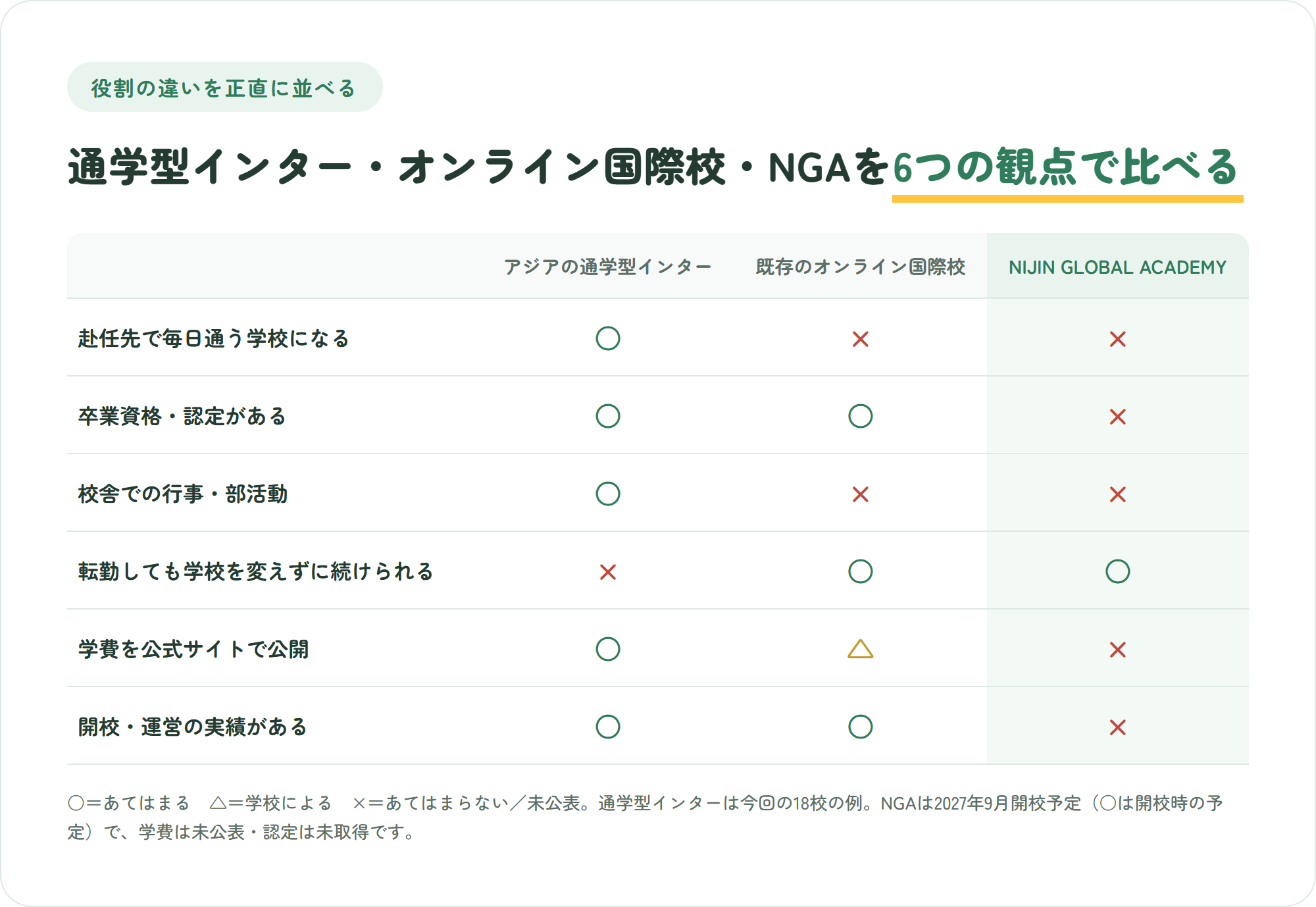Click the row label 校舎での行事・部活動
1316x907 pixels.
click(x=183, y=494)
